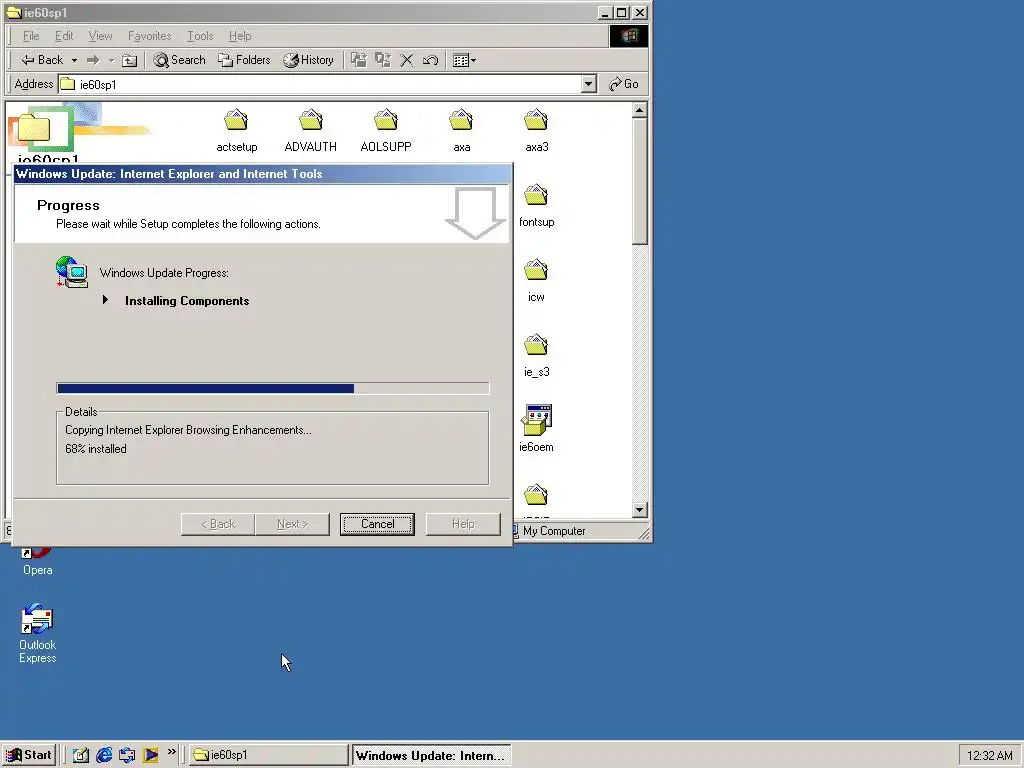Open the Search pane in Explorer
This screenshot has height=768, width=1024.
(180, 60)
